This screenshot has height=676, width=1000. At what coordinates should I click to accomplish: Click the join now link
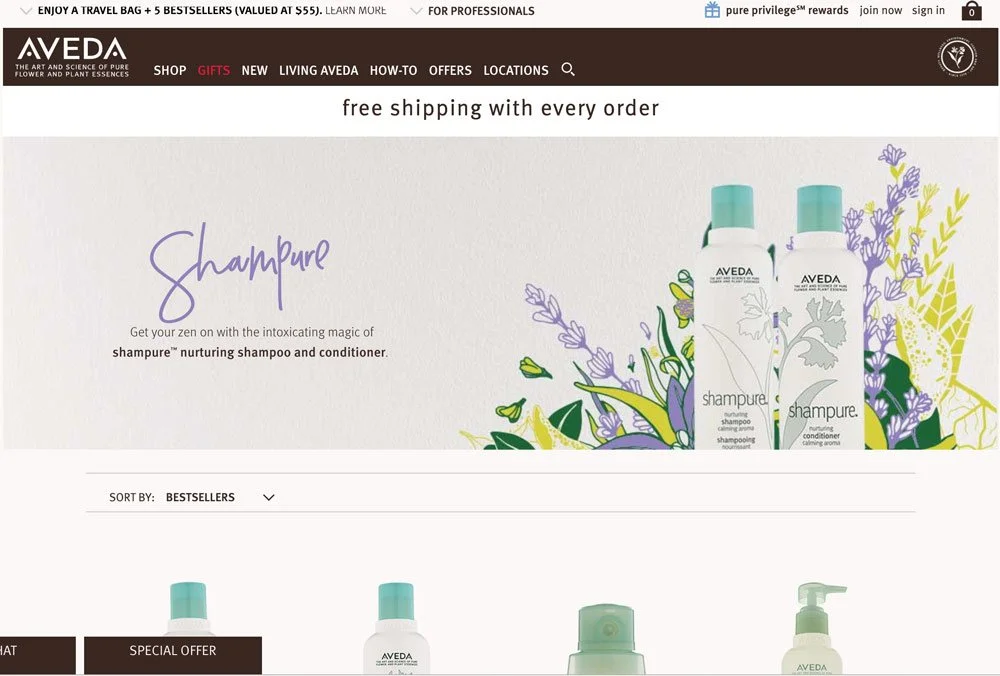(x=881, y=10)
